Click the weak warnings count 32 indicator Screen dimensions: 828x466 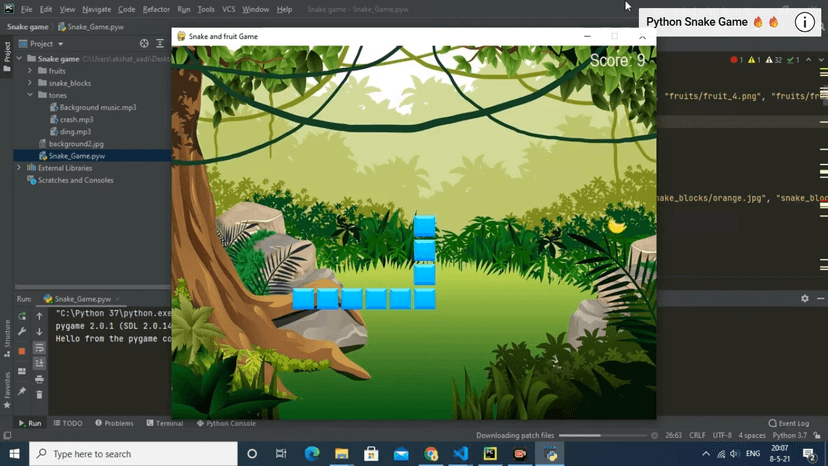pos(774,60)
